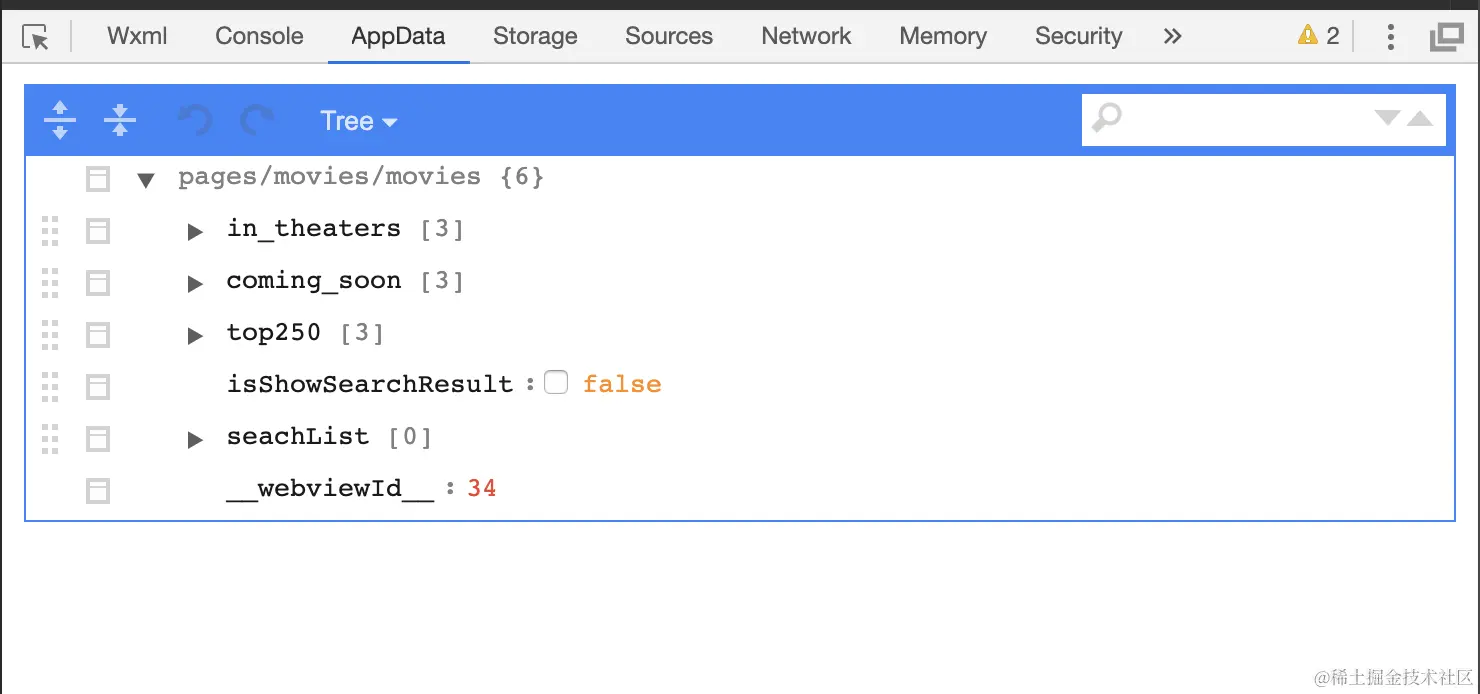Show more tabs with double chevron
1480x694 pixels.
1173,36
